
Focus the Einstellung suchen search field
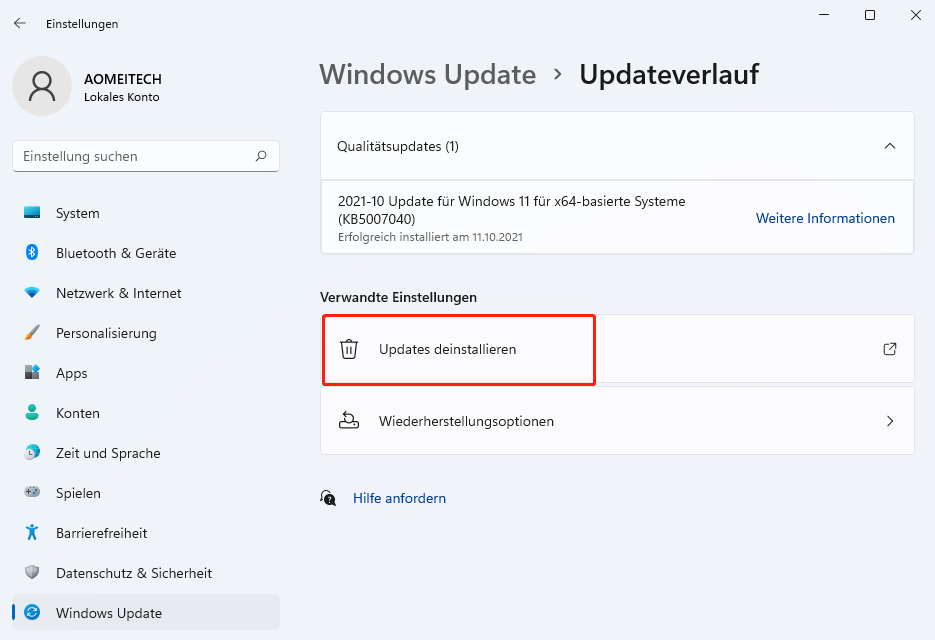pos(135,156)
